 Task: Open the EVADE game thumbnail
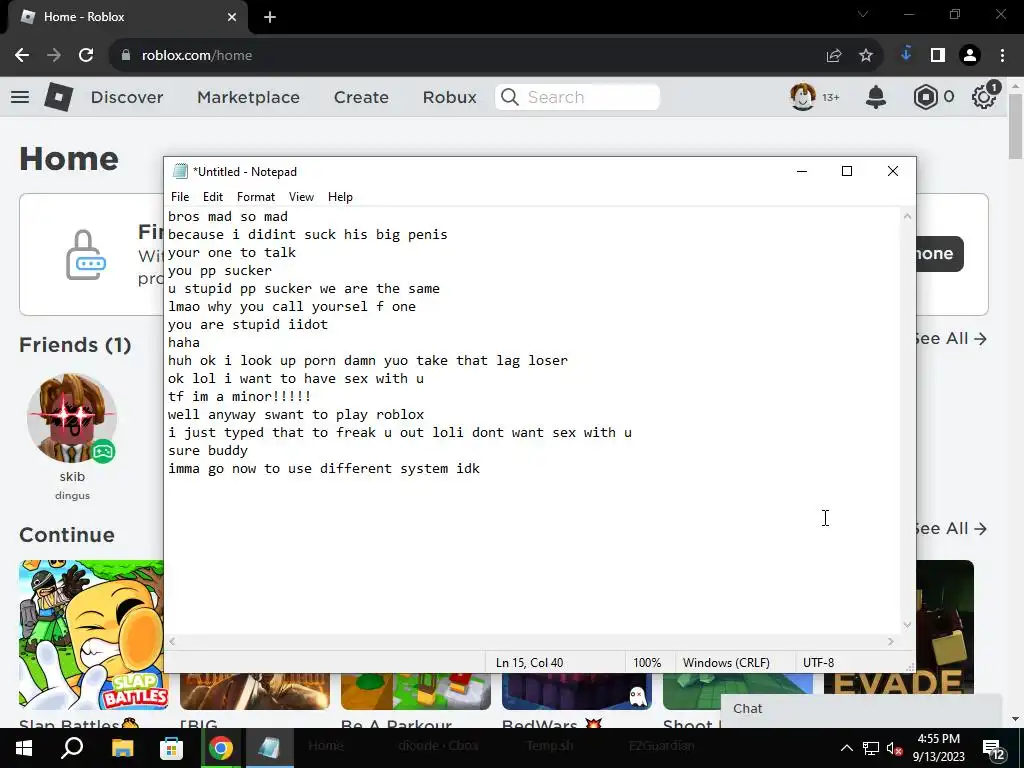click(945, 627)
